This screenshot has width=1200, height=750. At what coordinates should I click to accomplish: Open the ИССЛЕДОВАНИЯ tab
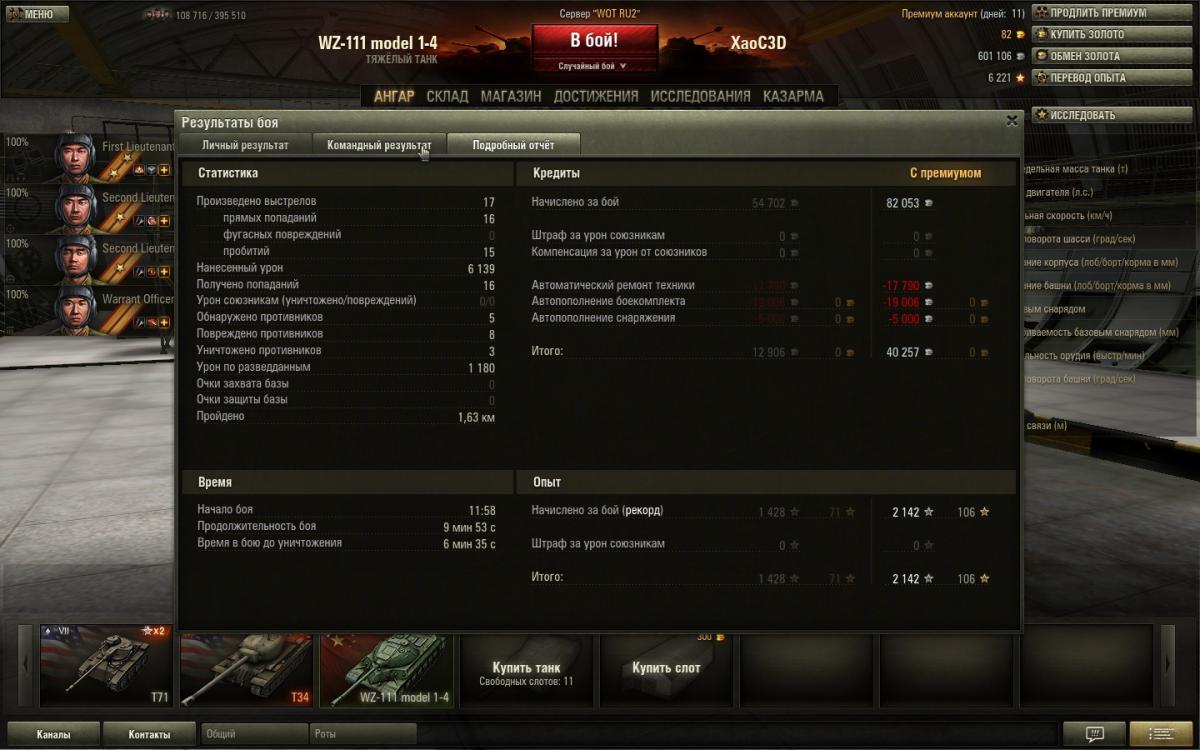pos(700,96)
